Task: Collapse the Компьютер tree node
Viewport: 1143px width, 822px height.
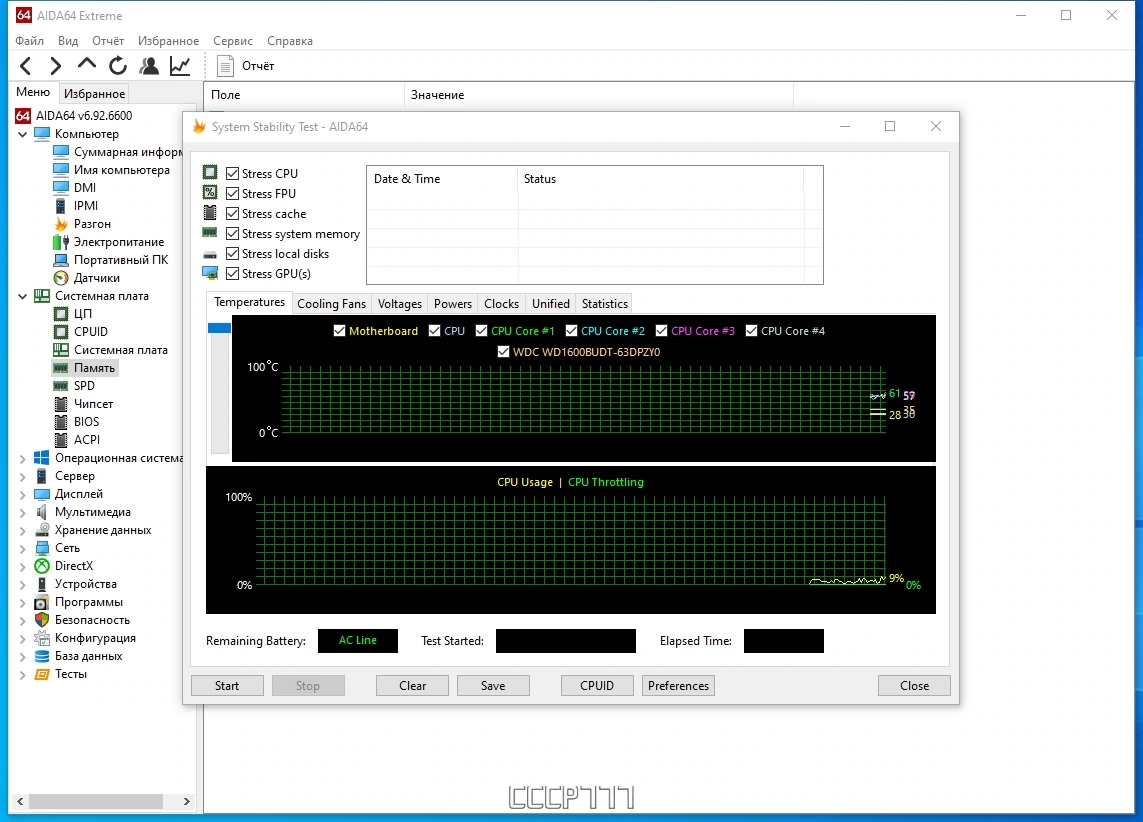Action: point(23,134)
